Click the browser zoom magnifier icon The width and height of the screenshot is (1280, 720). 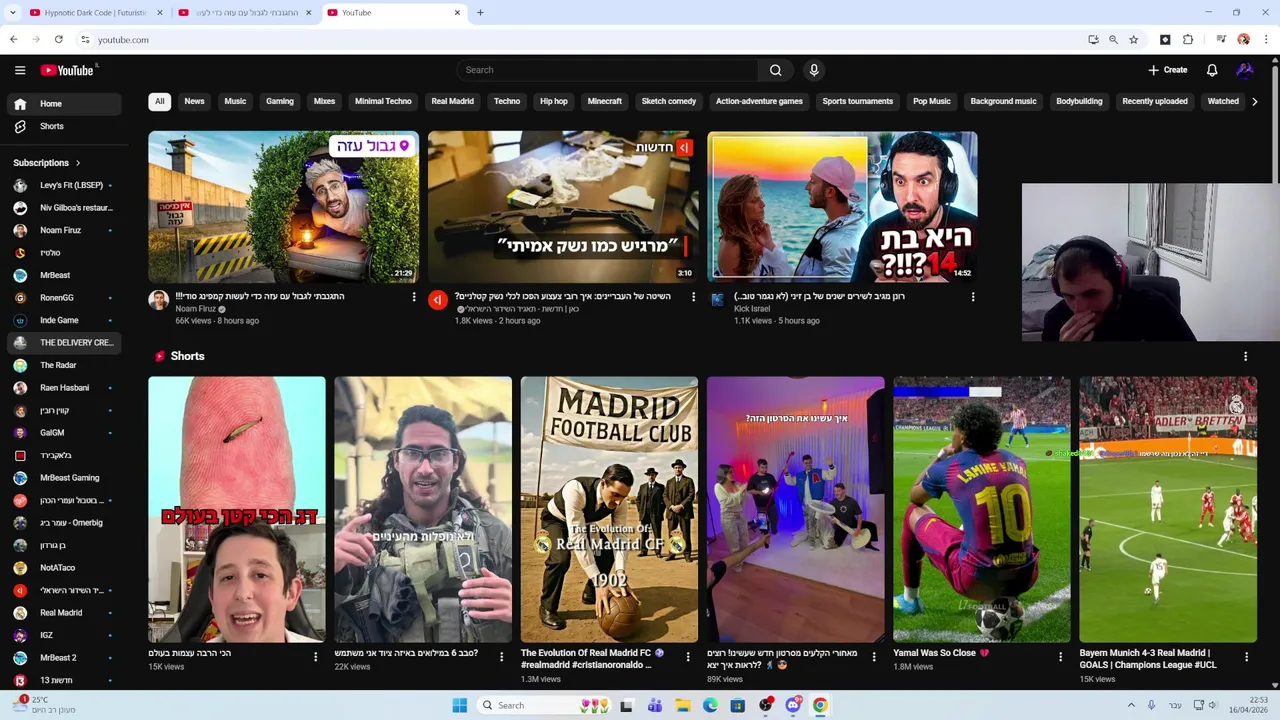[x=1113, y=40]
